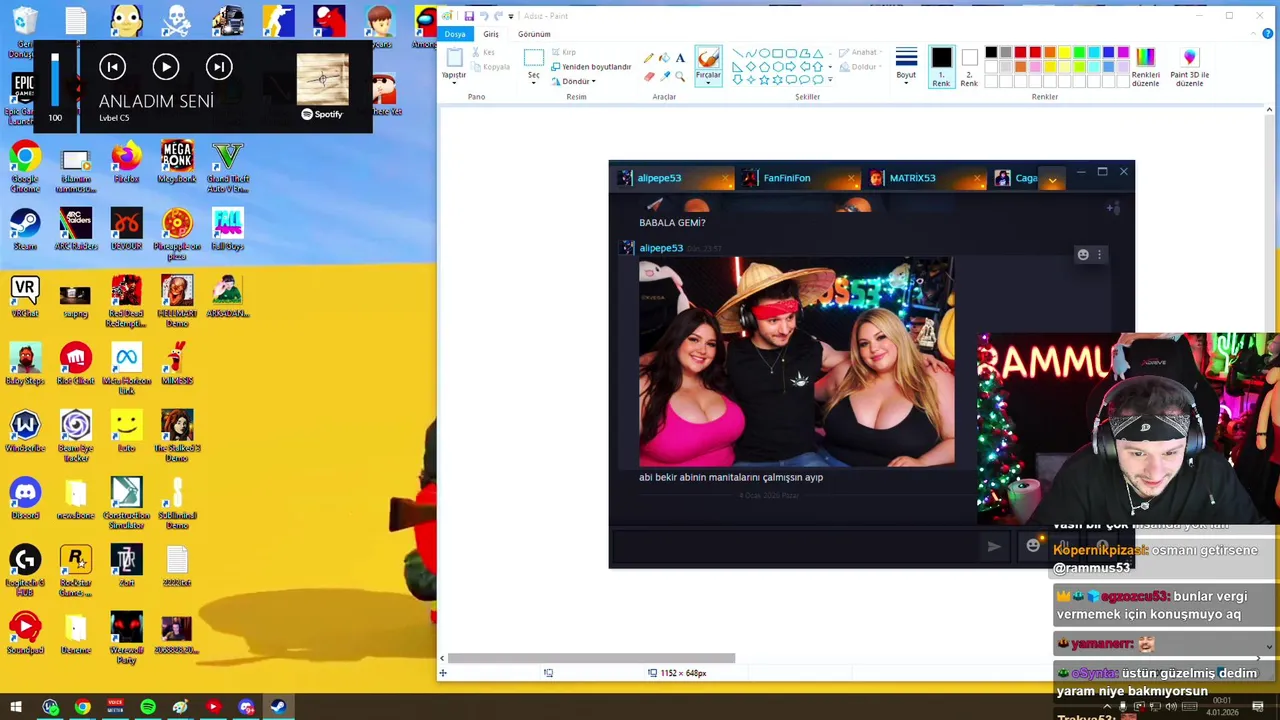Open Customize Quick Access Toolbar dropdown
The height and width of the screenshot is (720, 1280).
[x=511, y=16]
